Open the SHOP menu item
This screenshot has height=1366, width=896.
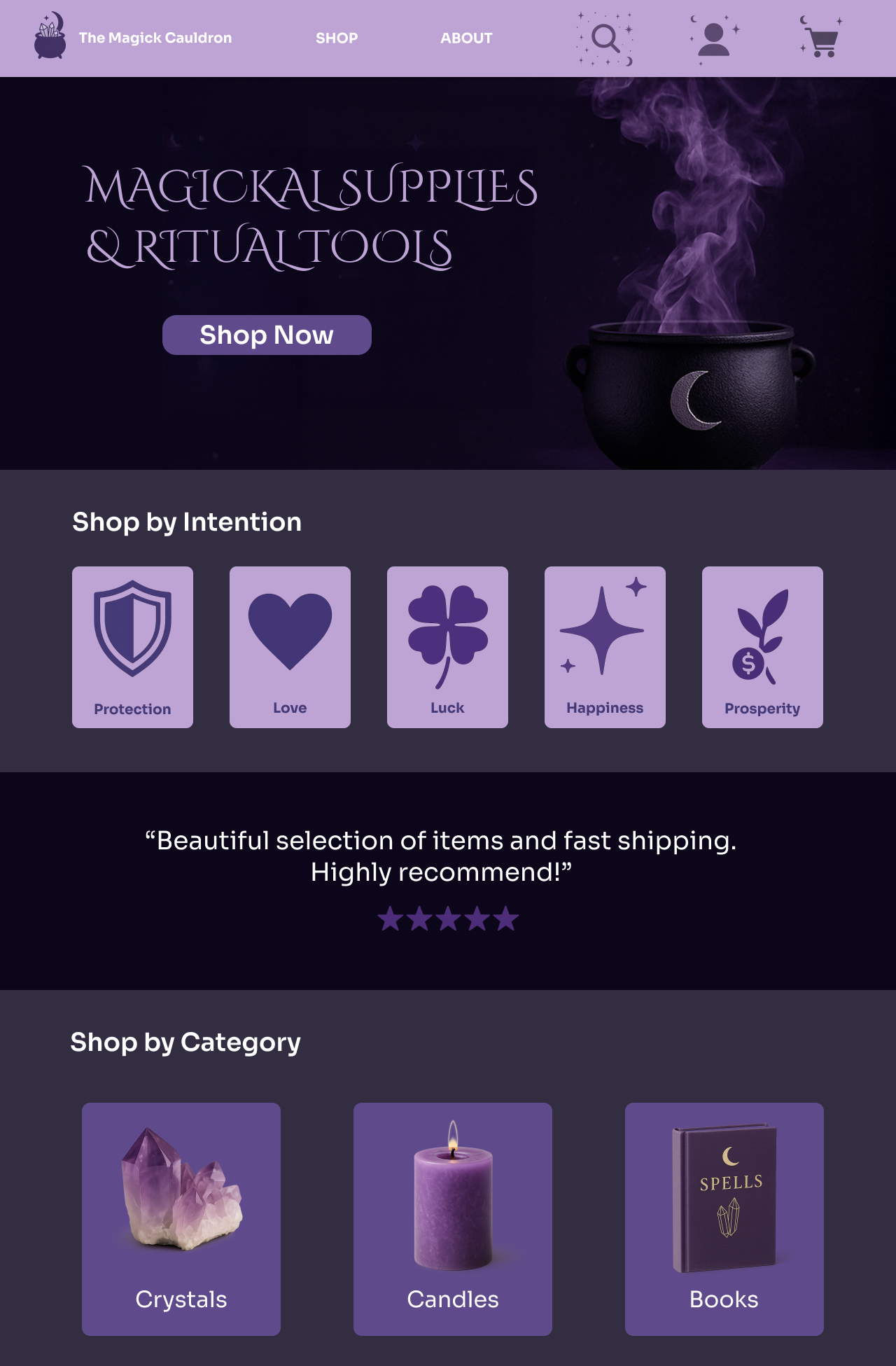(x=337, y=38)
